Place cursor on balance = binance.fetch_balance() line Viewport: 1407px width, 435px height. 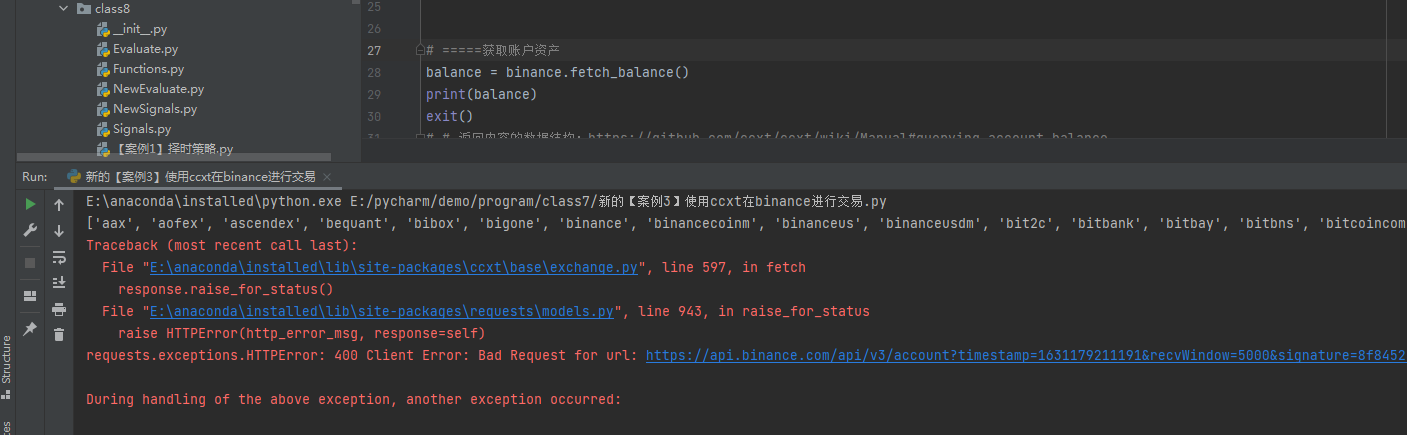[x=557, y=72]
